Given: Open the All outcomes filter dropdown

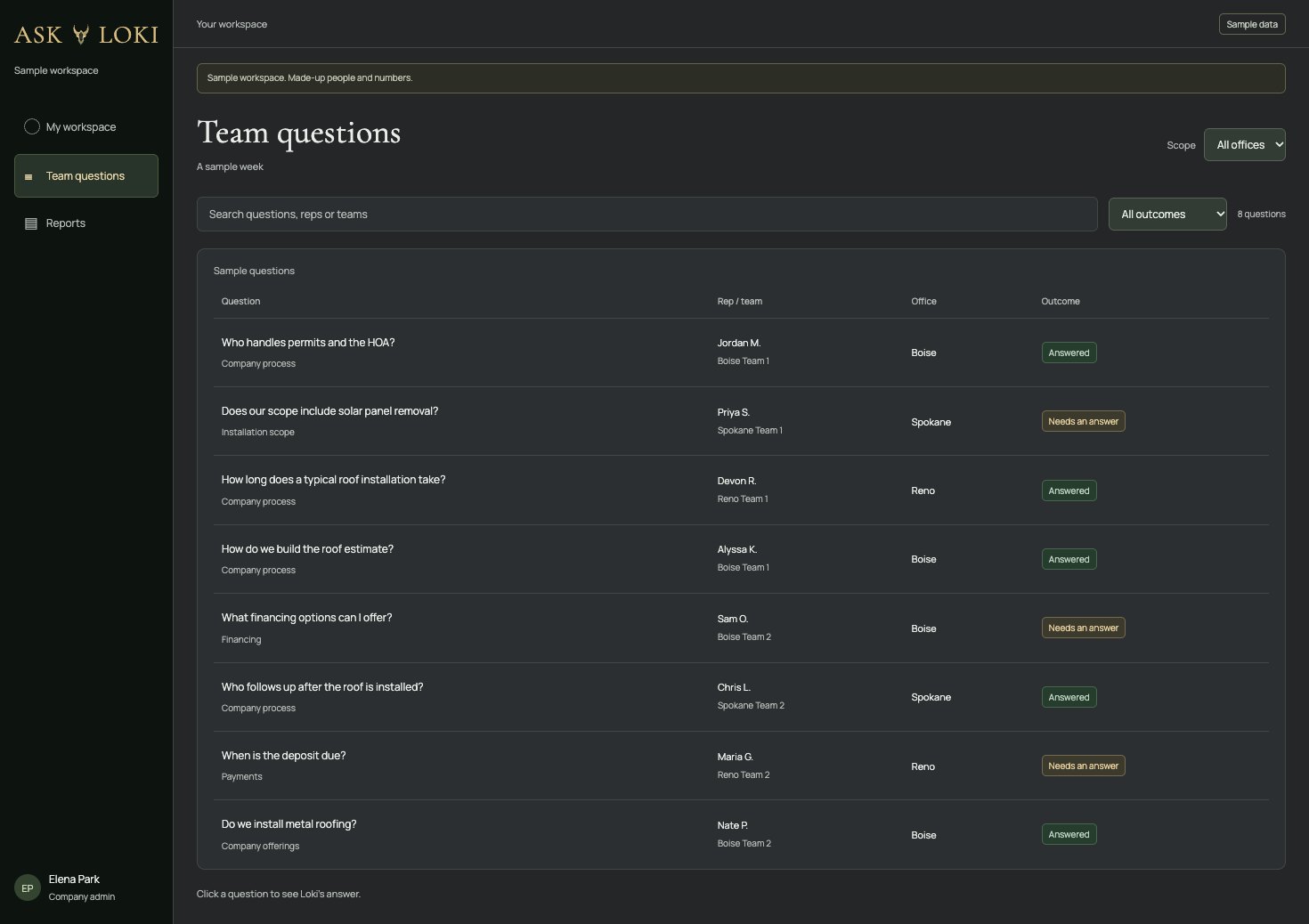Looking at the screenshot, I should (x=1167, y=214).
